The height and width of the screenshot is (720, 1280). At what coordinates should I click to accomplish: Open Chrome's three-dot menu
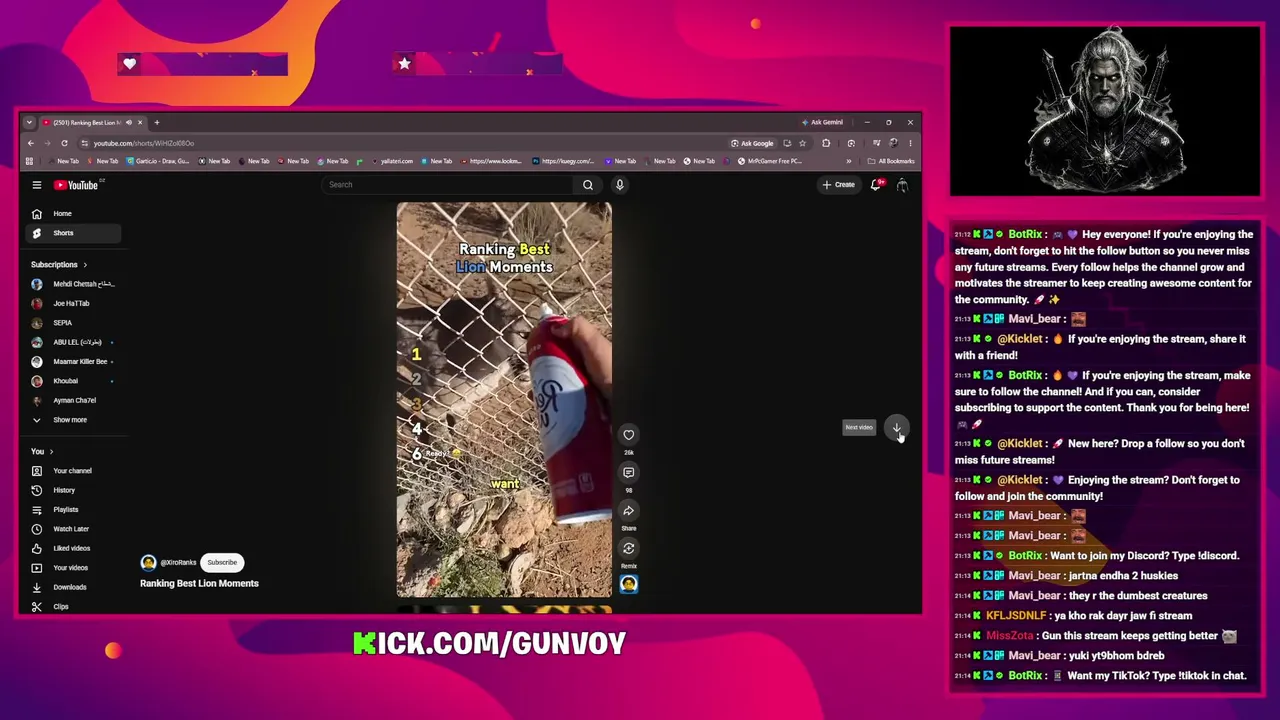tap(910, 143)
